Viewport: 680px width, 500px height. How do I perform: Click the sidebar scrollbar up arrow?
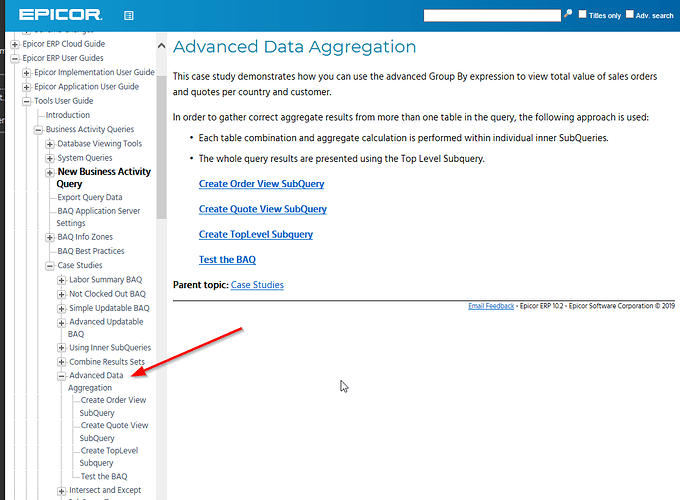tap(161, 46)
